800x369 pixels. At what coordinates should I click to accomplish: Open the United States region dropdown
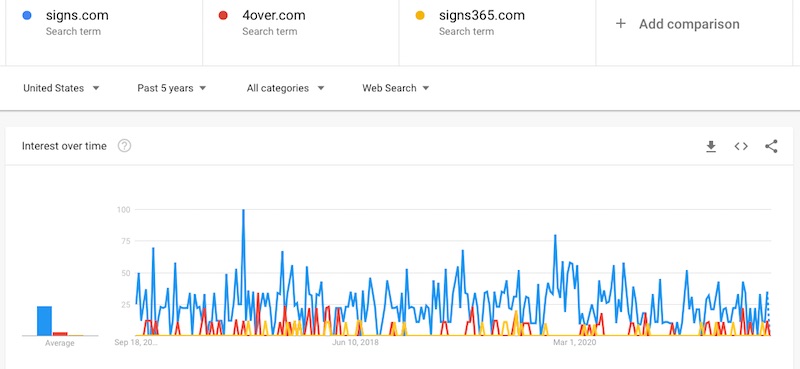pyautogui.click(x=61, y=88)
